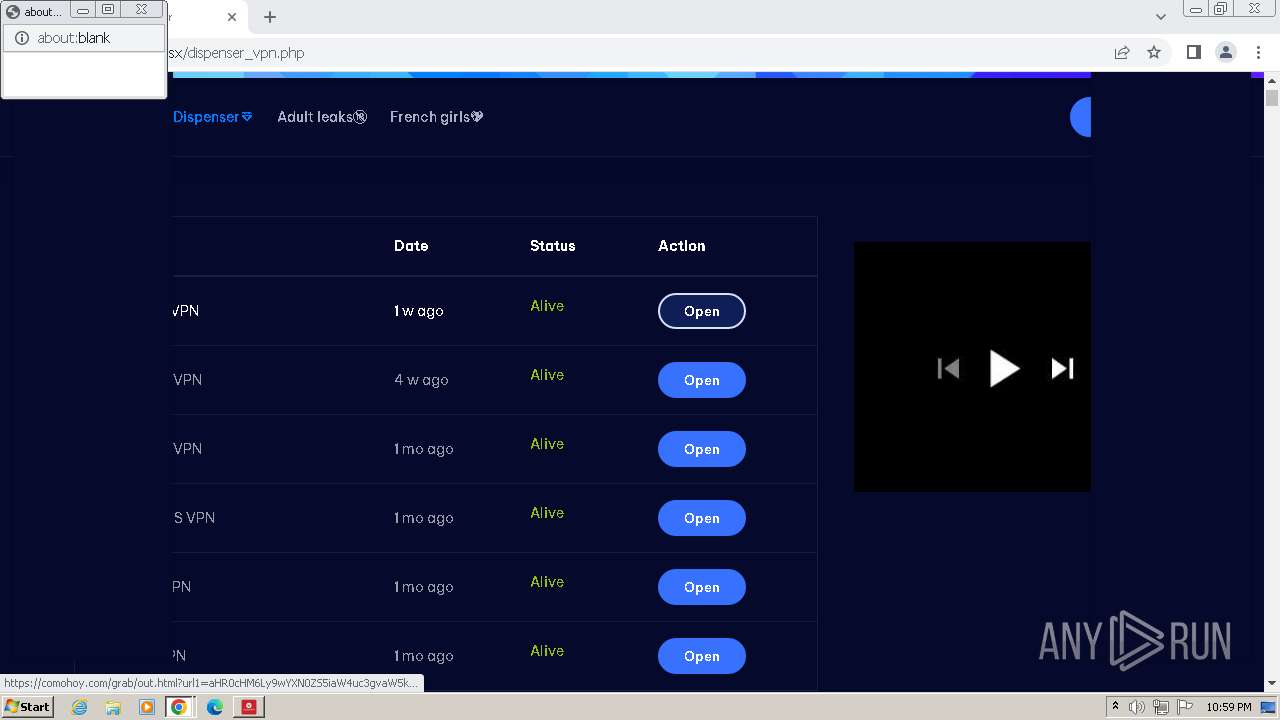The width and height of the screenshot is (1280, 720).
Task: Select the '1 w ago' date cell
Action: 419,311
